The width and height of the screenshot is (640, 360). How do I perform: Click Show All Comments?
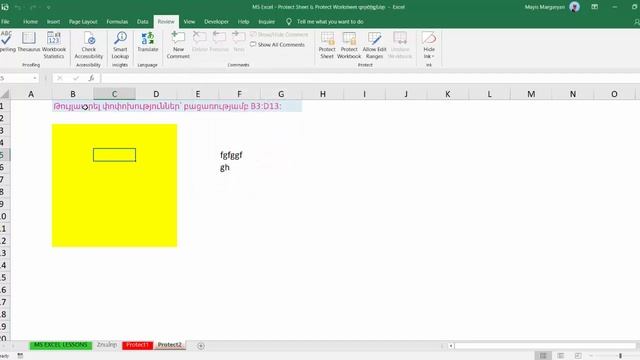click(x=278, y=44)
